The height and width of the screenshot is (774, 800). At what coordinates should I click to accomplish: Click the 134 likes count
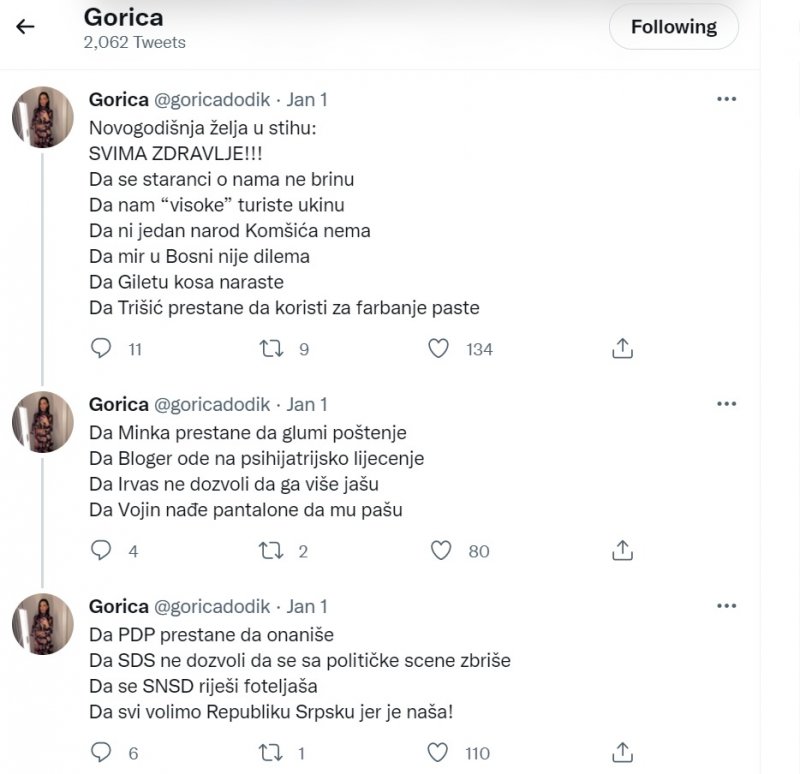pyautogui.click(x=478, y=349)
